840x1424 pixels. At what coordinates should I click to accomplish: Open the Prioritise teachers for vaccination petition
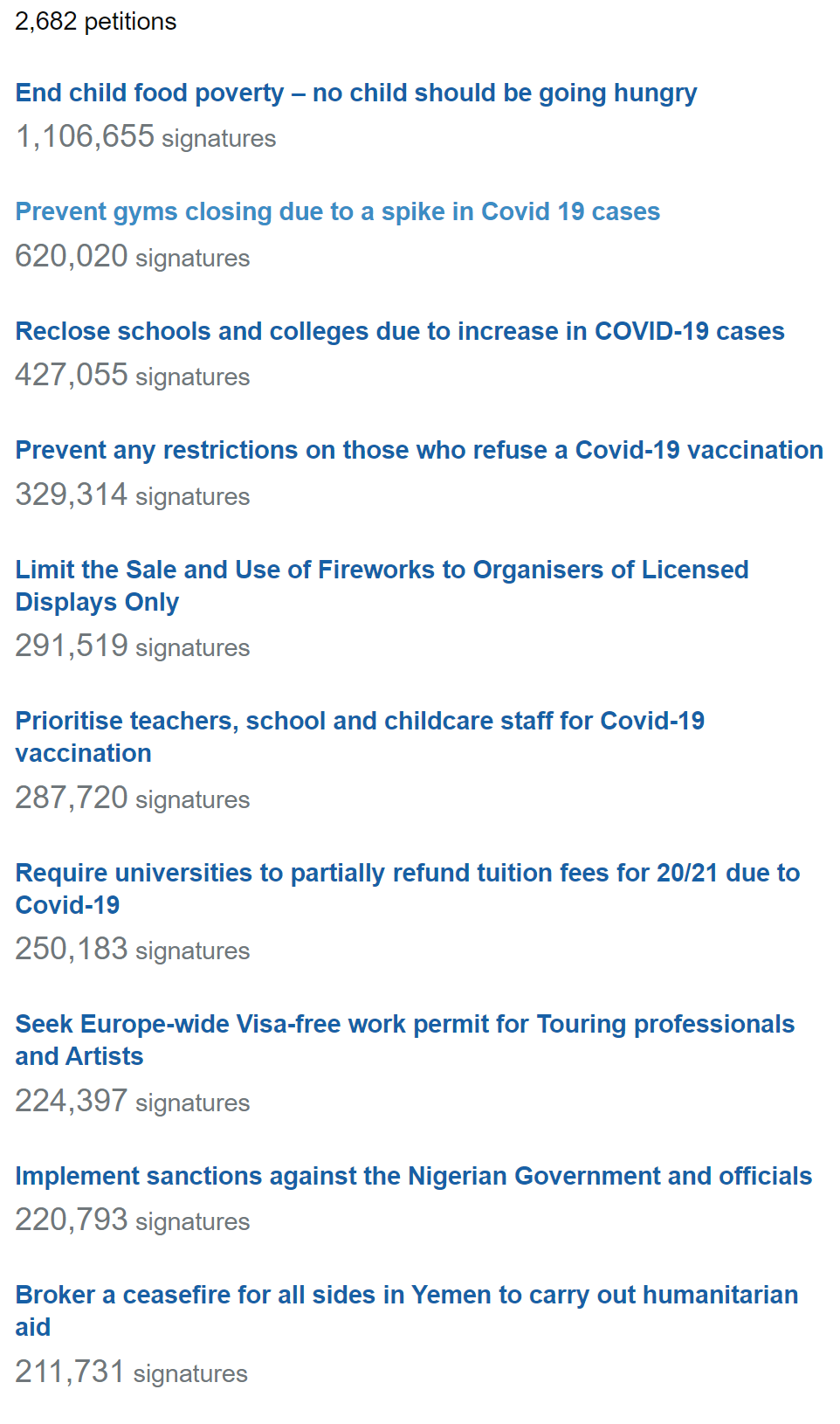pos(359,722)
